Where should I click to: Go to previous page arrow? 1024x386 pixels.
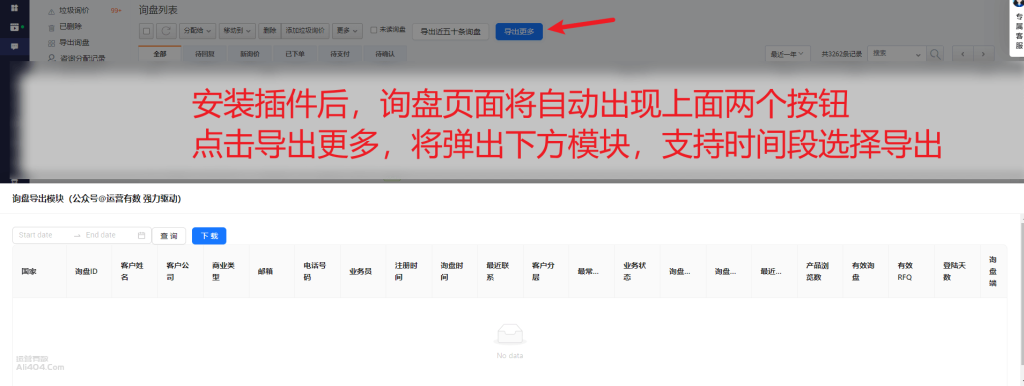963,54
